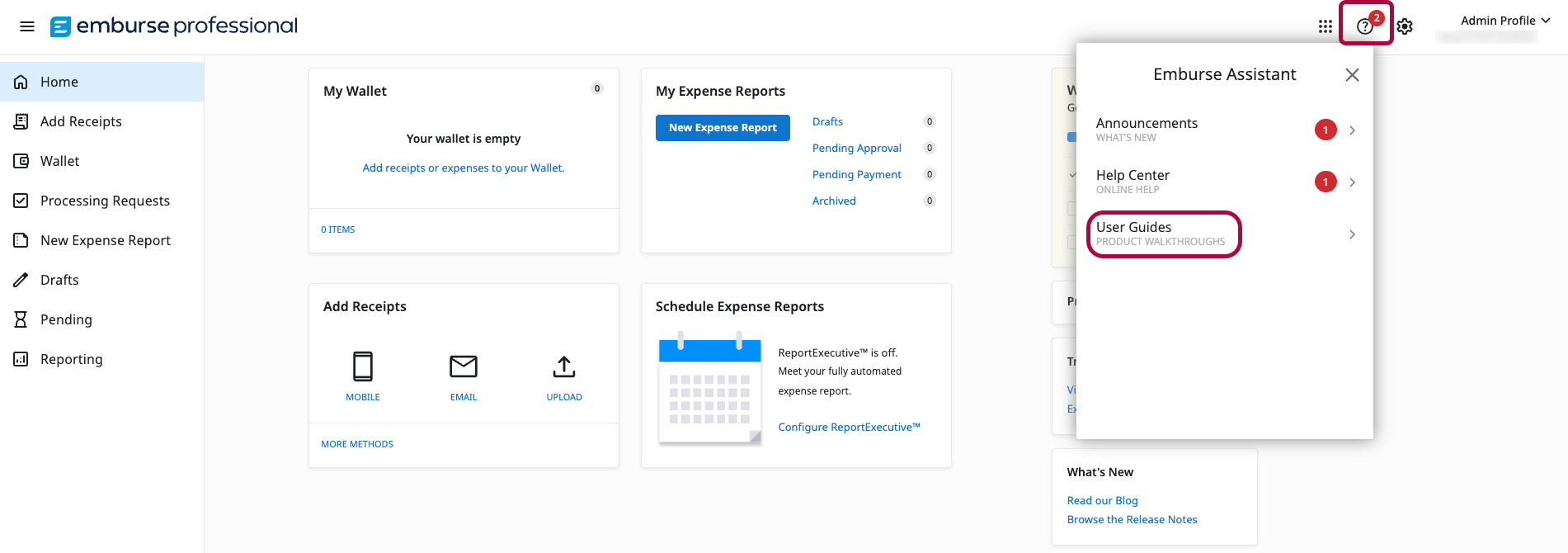Open the settings gear
Screen dimensions: 1568x553
coord(1406,26)
